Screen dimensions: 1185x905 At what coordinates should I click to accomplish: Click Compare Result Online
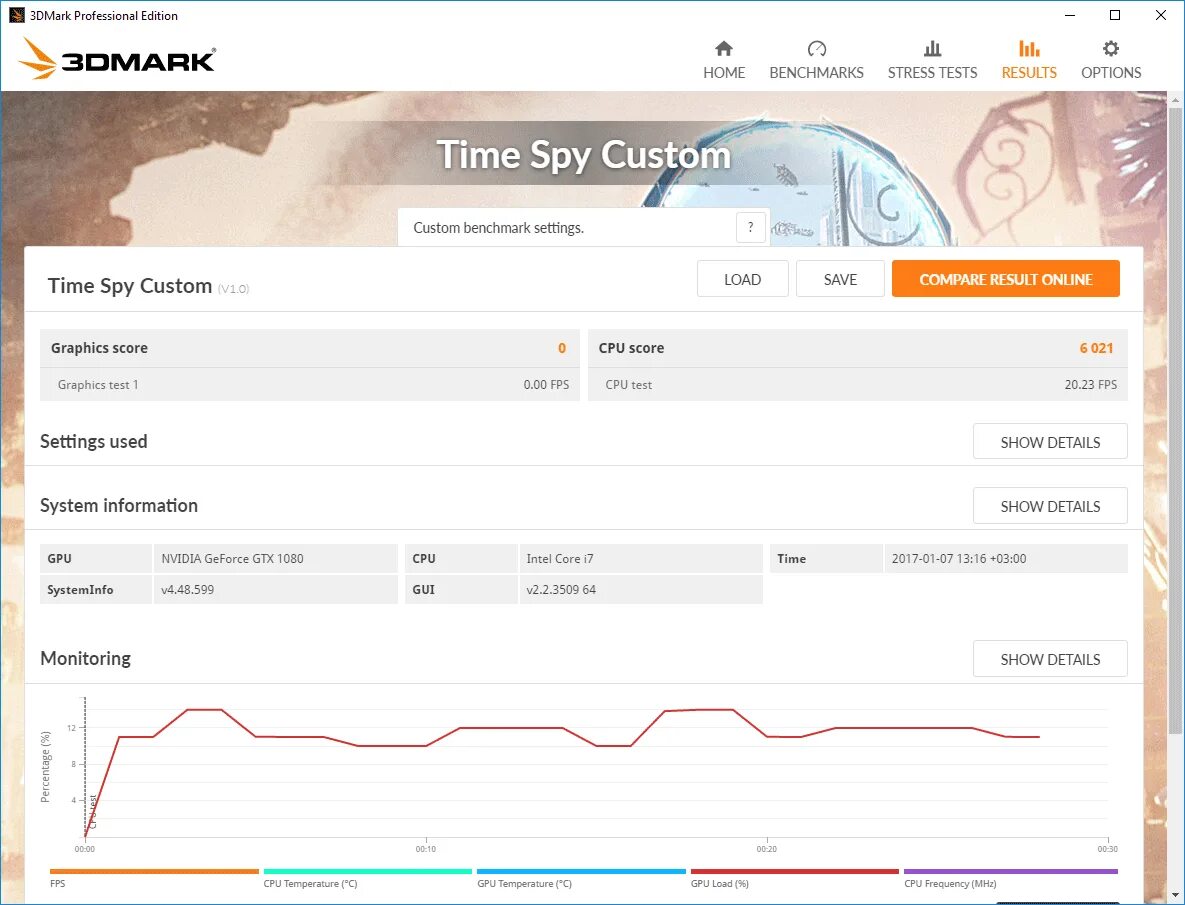pyautogui.click(x=1005, y=280)
